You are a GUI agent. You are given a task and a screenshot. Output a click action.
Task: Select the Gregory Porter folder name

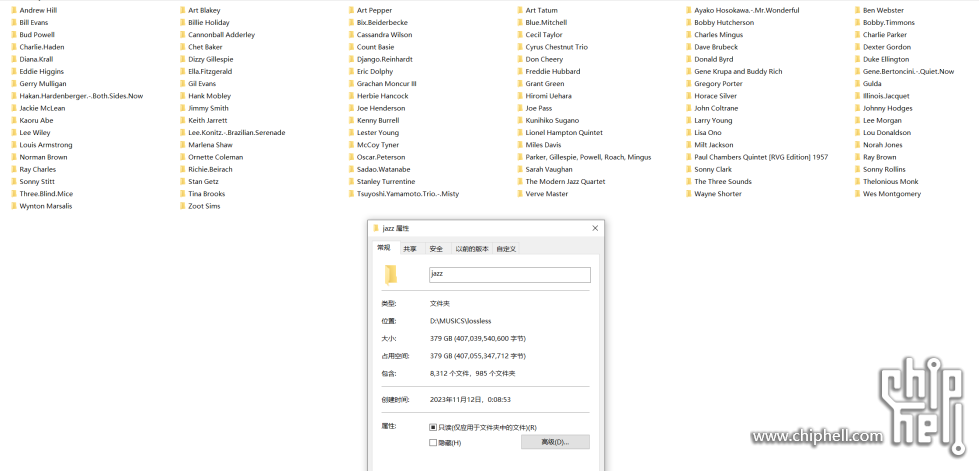718,84
